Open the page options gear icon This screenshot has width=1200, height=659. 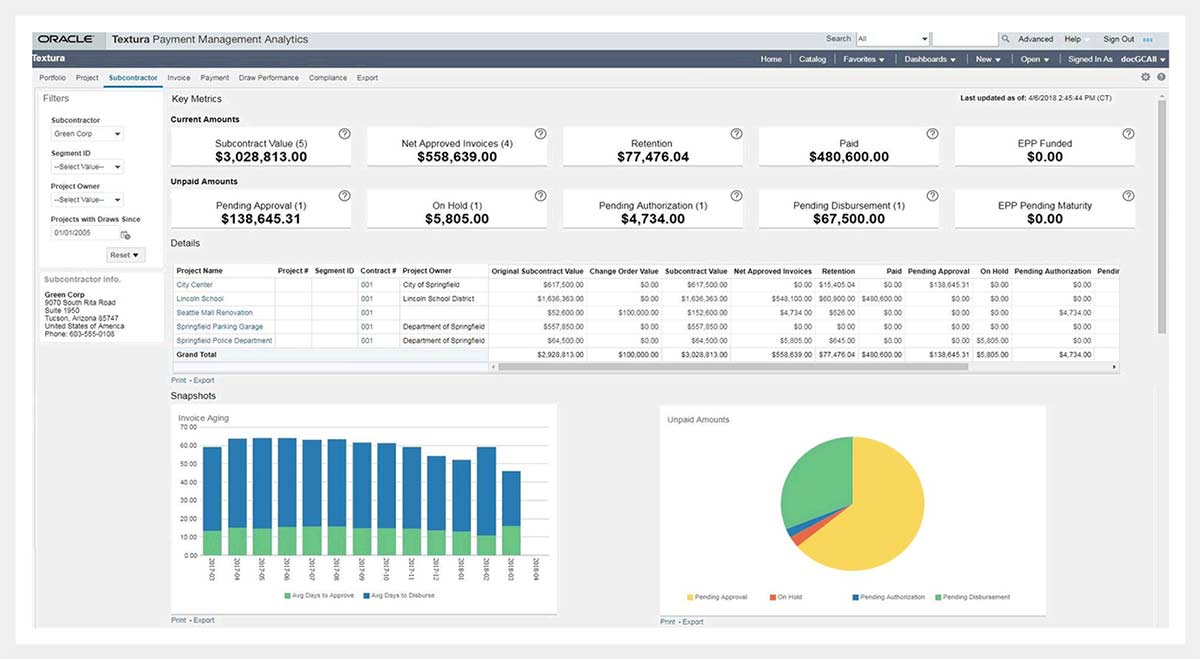point(1146,77)
